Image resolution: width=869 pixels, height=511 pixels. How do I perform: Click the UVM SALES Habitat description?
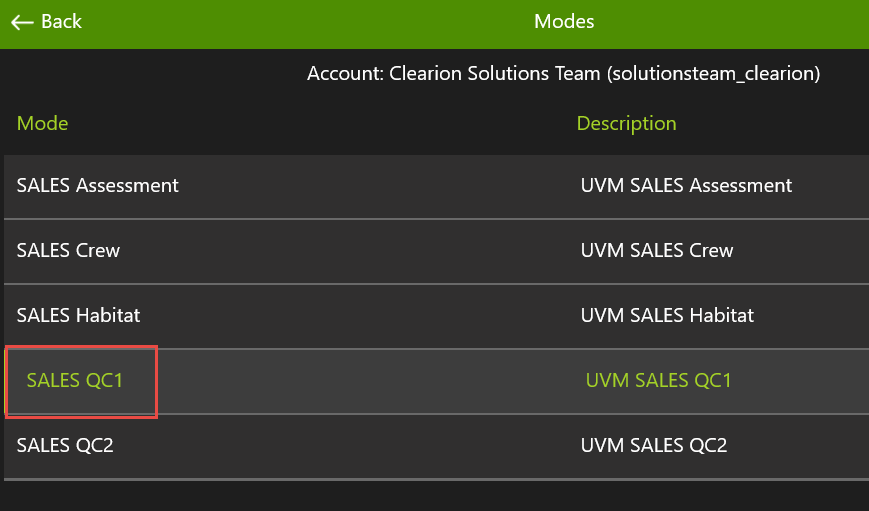[x=667, y=315]
